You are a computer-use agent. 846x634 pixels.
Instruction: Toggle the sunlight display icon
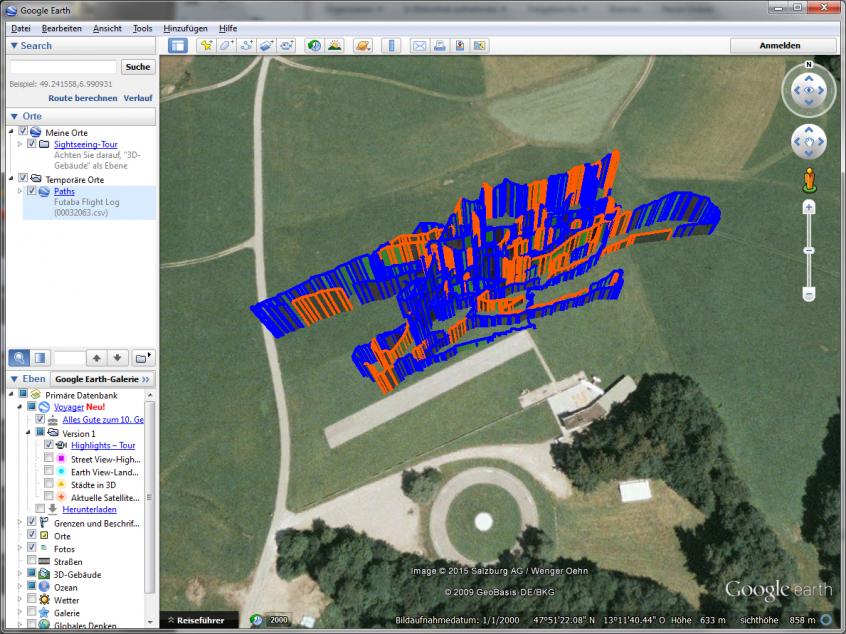click(334, 45)
